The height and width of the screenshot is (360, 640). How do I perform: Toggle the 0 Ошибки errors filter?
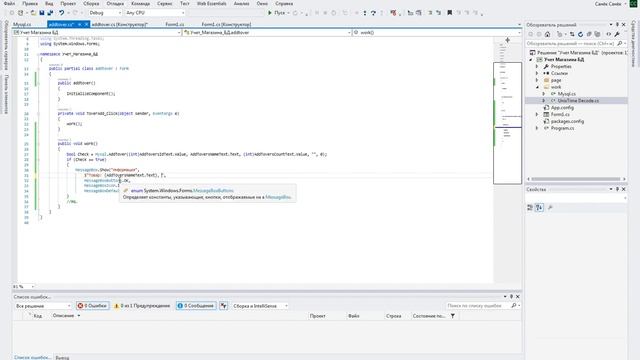coord(93,306)
